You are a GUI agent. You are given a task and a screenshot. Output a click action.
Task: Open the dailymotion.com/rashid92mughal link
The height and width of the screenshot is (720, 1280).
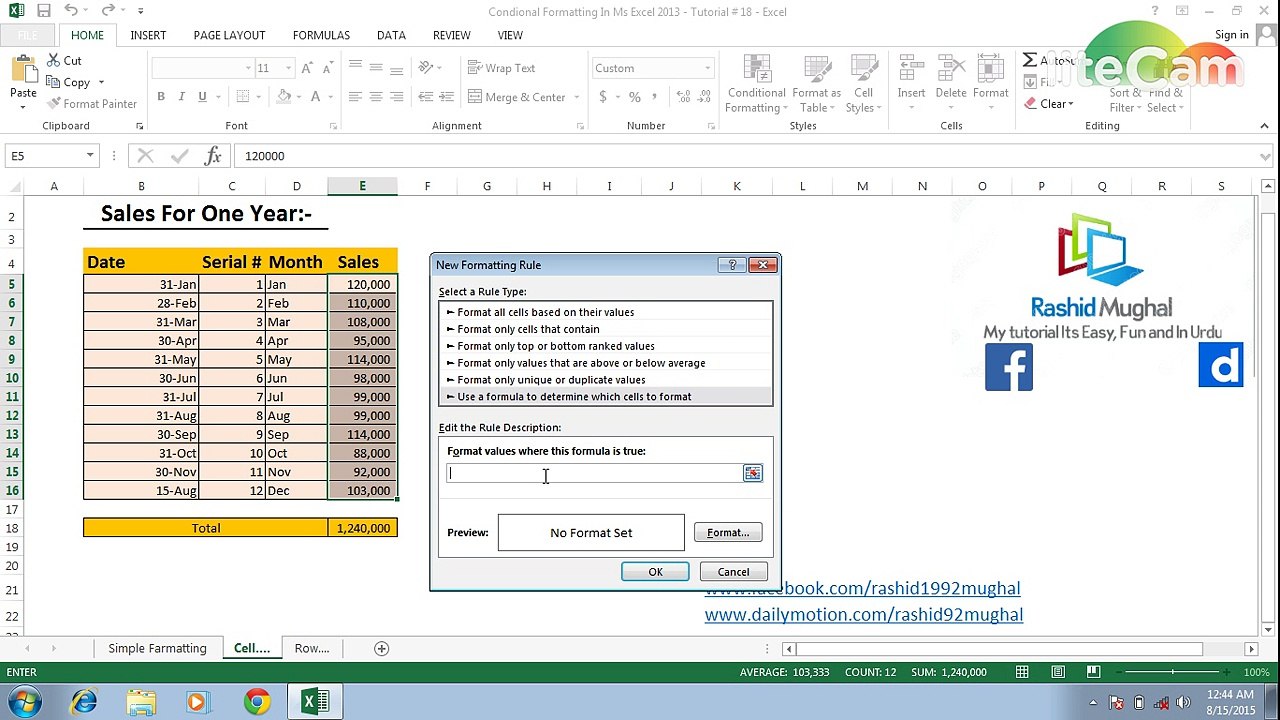click(863, 615)
